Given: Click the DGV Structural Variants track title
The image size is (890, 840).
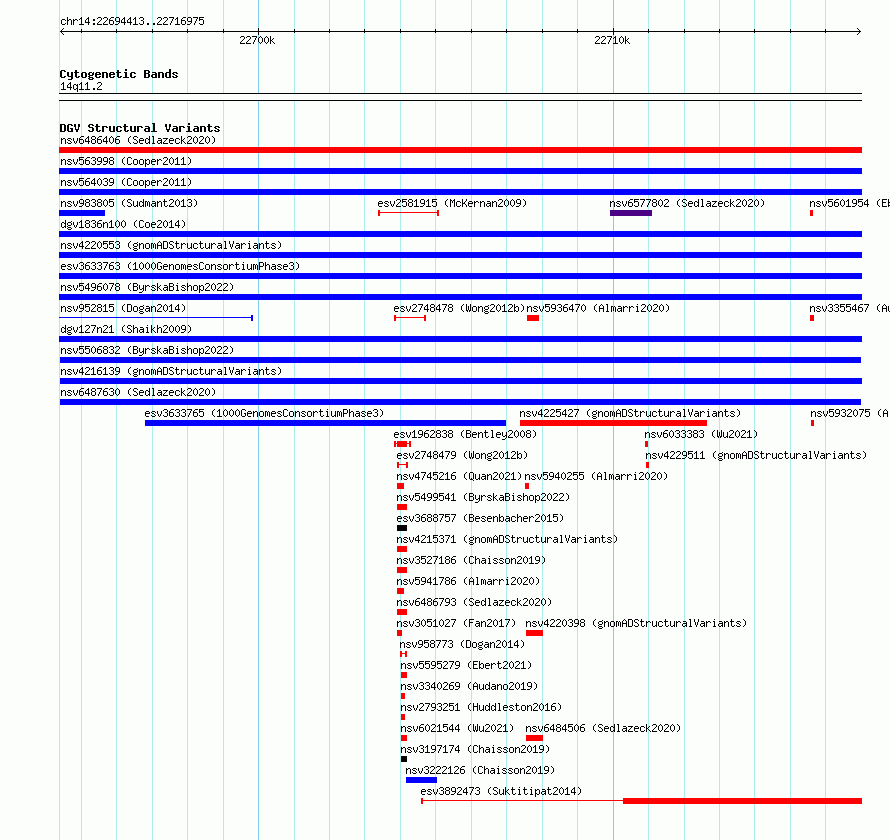Looking at the screenshot, I should point(140,128).
